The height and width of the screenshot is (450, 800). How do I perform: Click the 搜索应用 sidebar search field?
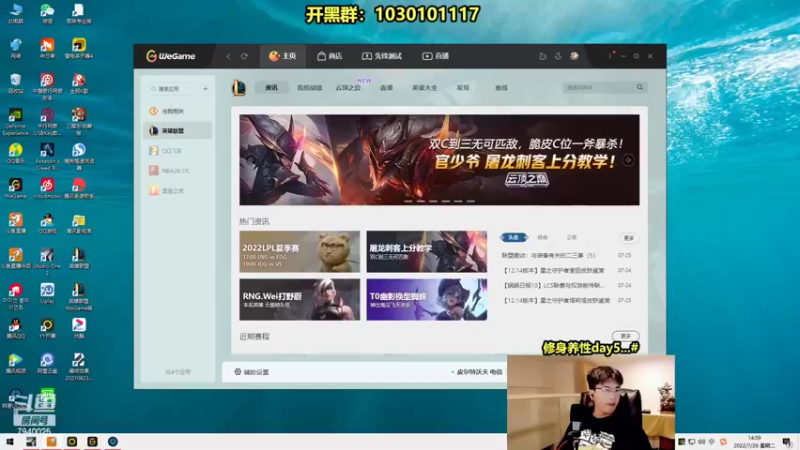(171, 89)
